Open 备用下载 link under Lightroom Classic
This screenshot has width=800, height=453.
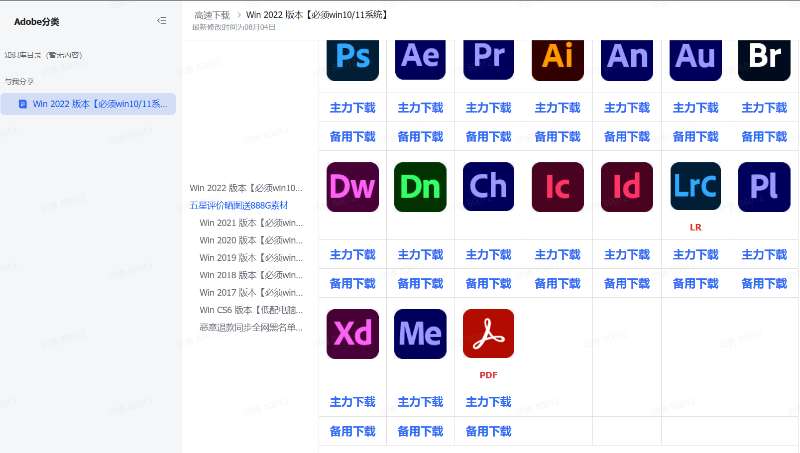(x=695, y=284)
